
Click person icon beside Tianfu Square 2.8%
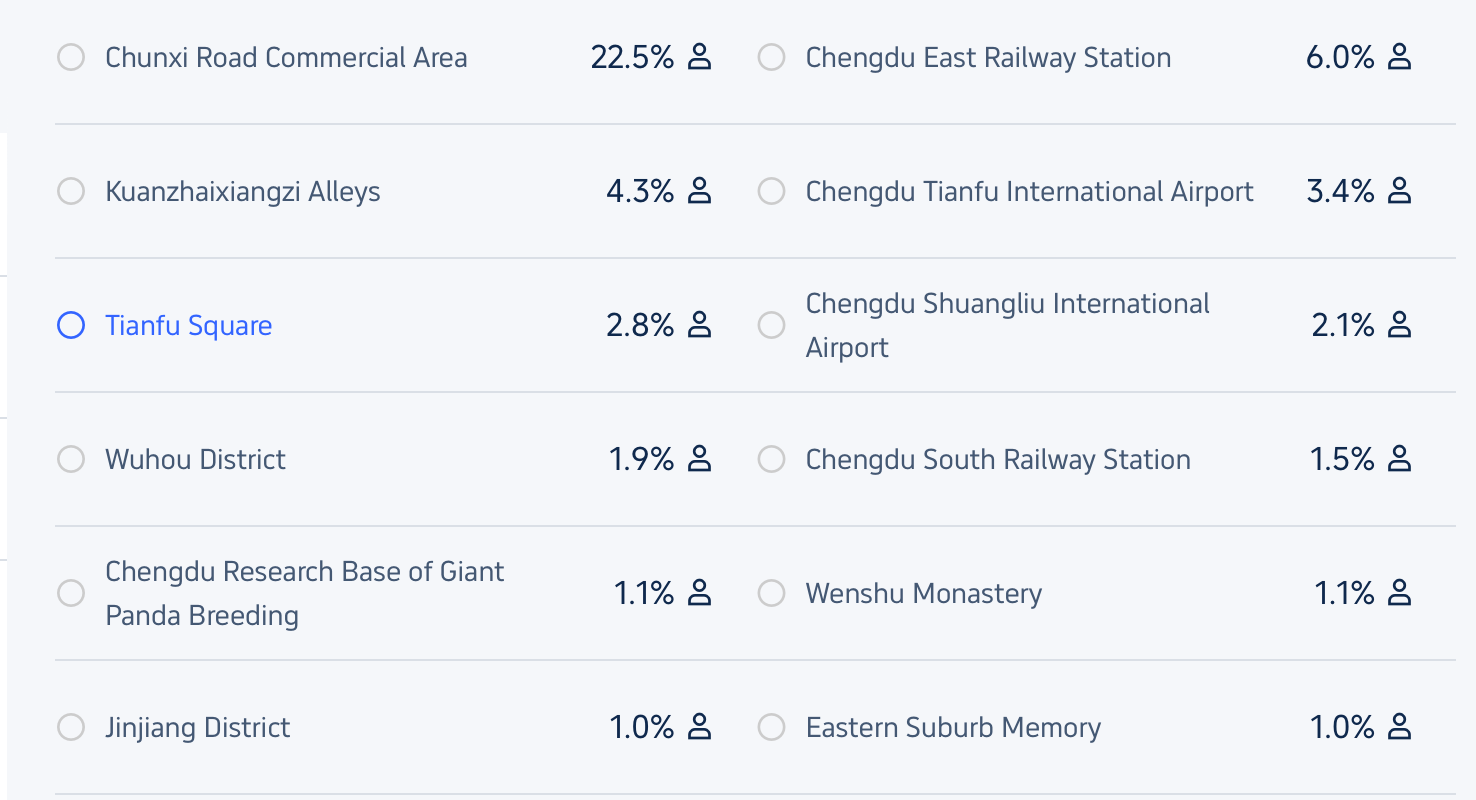click(700, 325)
